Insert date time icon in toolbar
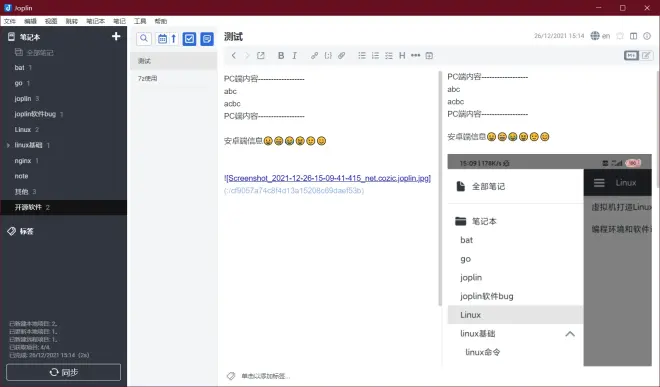The width and height of the screenshot is (660, 387). click(x=429, y=56)
